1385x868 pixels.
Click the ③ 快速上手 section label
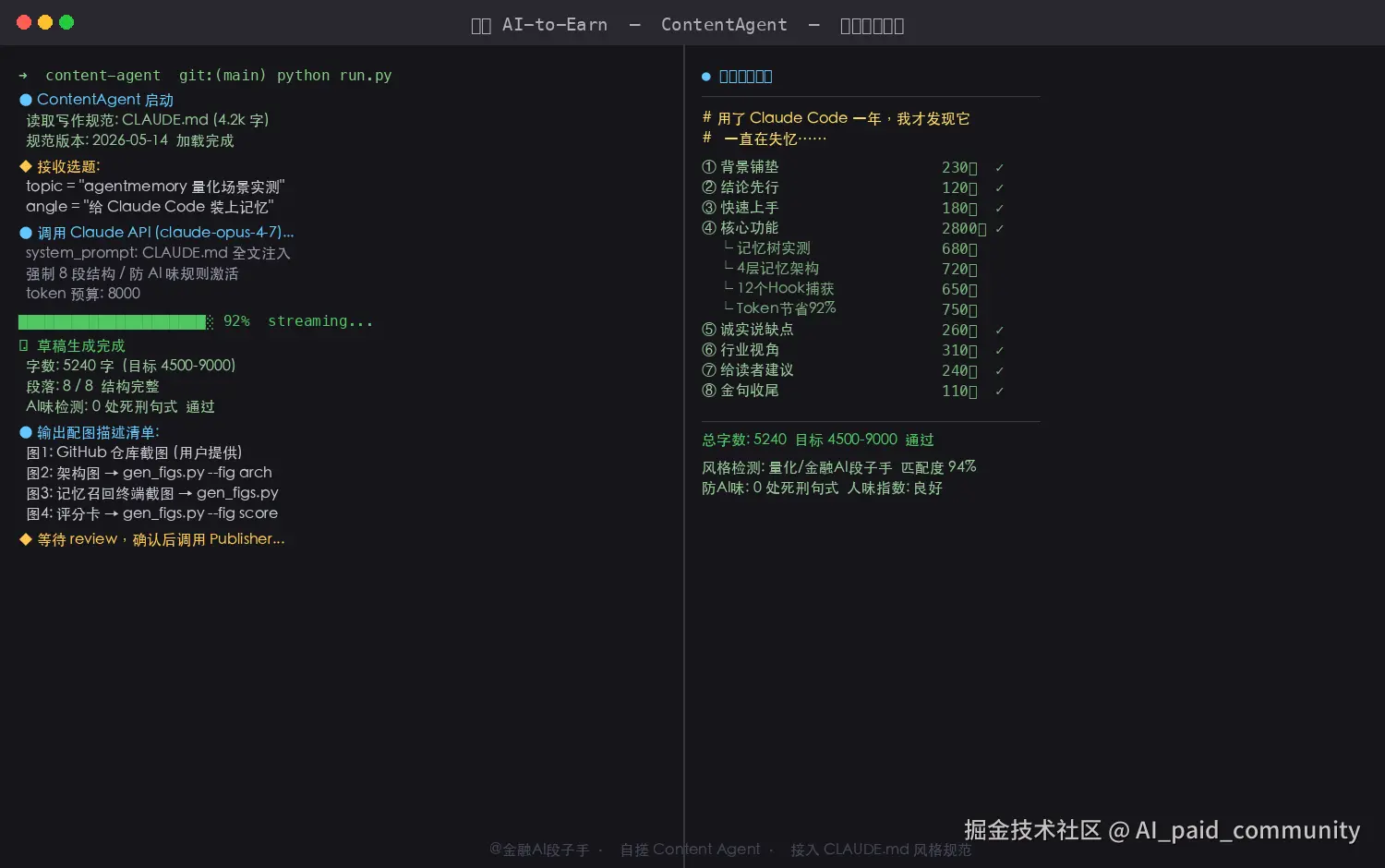point(741,208)
